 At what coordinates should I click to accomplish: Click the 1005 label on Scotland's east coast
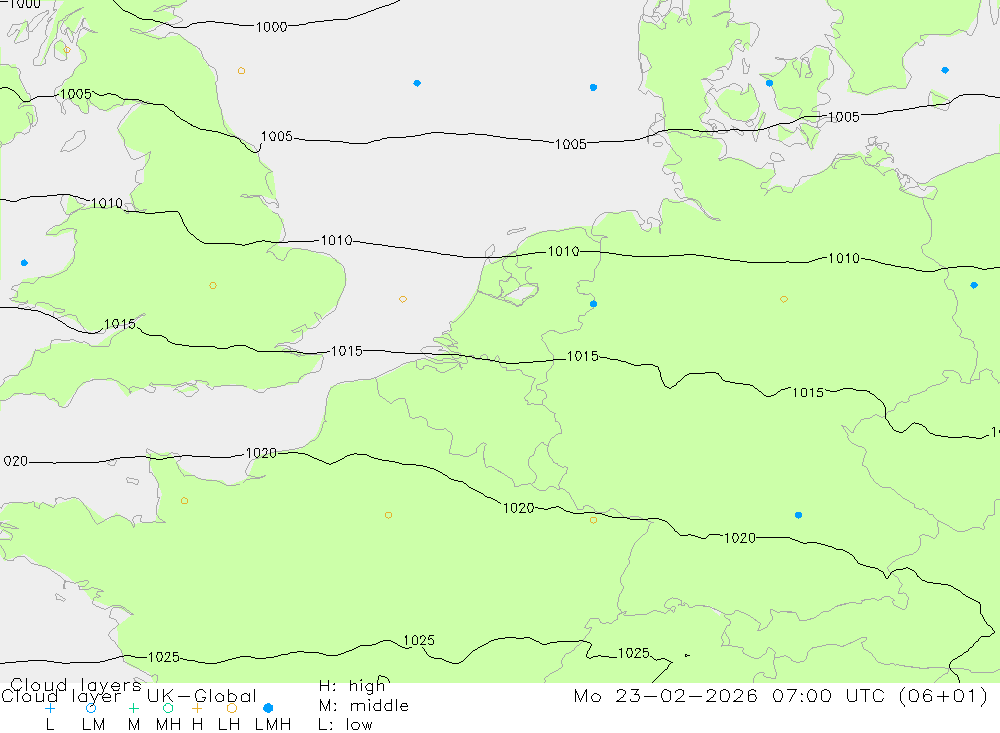[x=277, y=137]
